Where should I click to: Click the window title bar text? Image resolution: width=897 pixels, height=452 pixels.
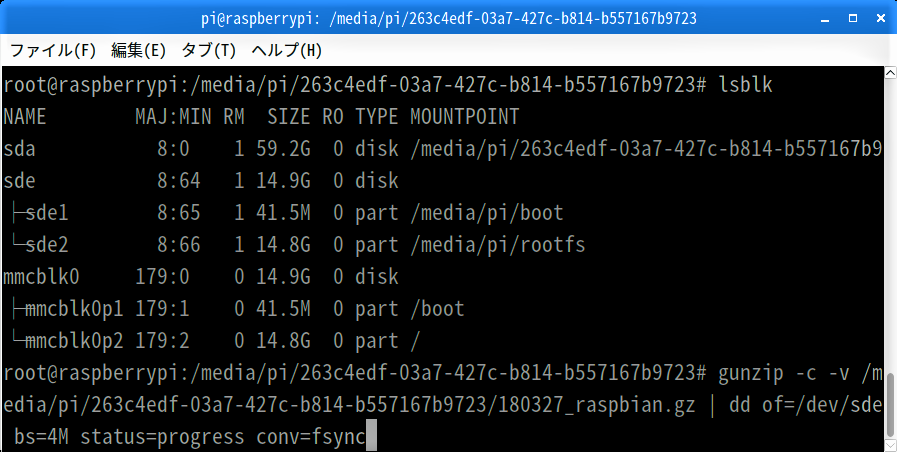[449, 19]
